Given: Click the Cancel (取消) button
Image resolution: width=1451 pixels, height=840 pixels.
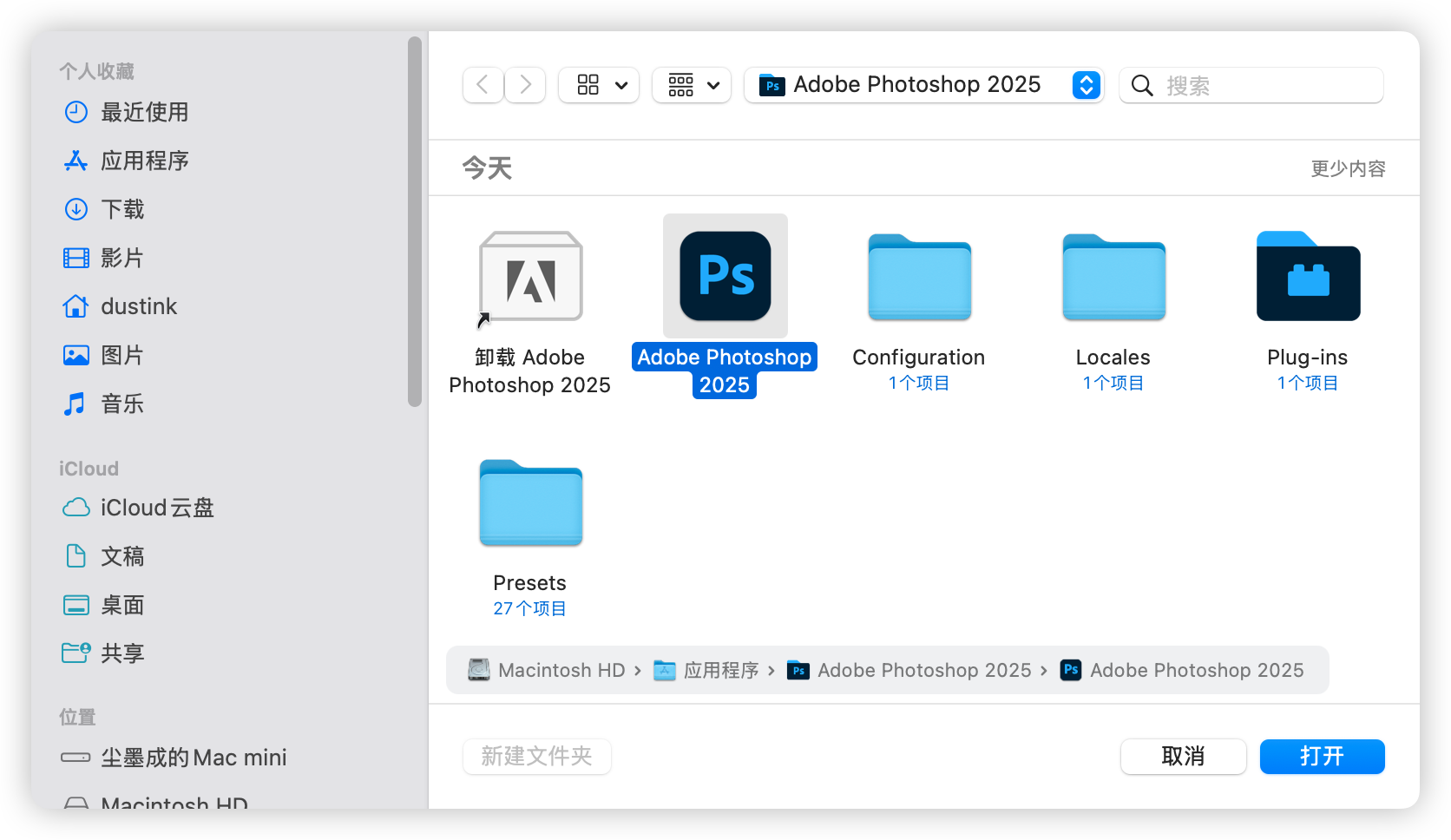Looking at the screenshot, I should [1184, 757].
